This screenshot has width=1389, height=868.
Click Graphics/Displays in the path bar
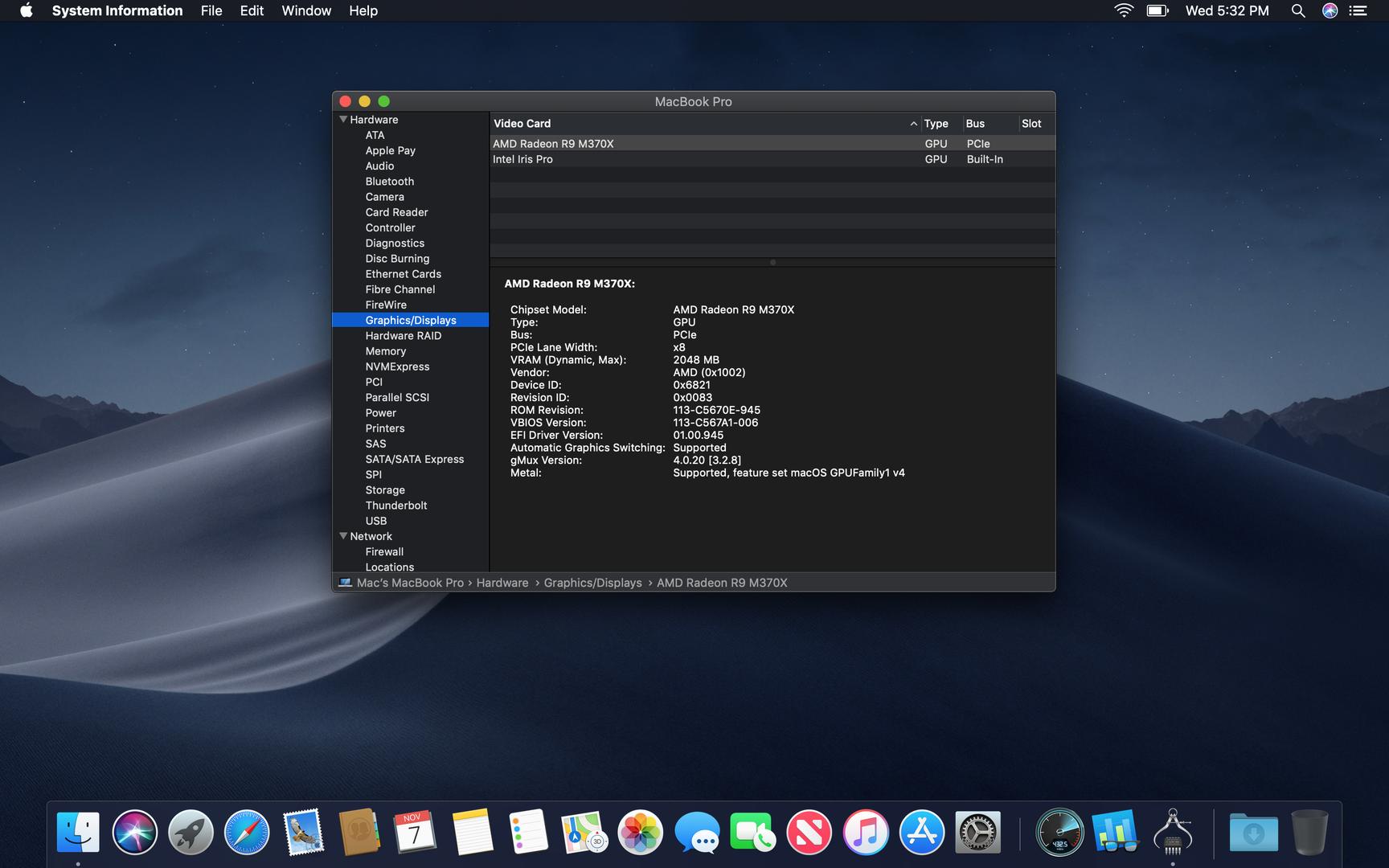click(x=592, y=583)
